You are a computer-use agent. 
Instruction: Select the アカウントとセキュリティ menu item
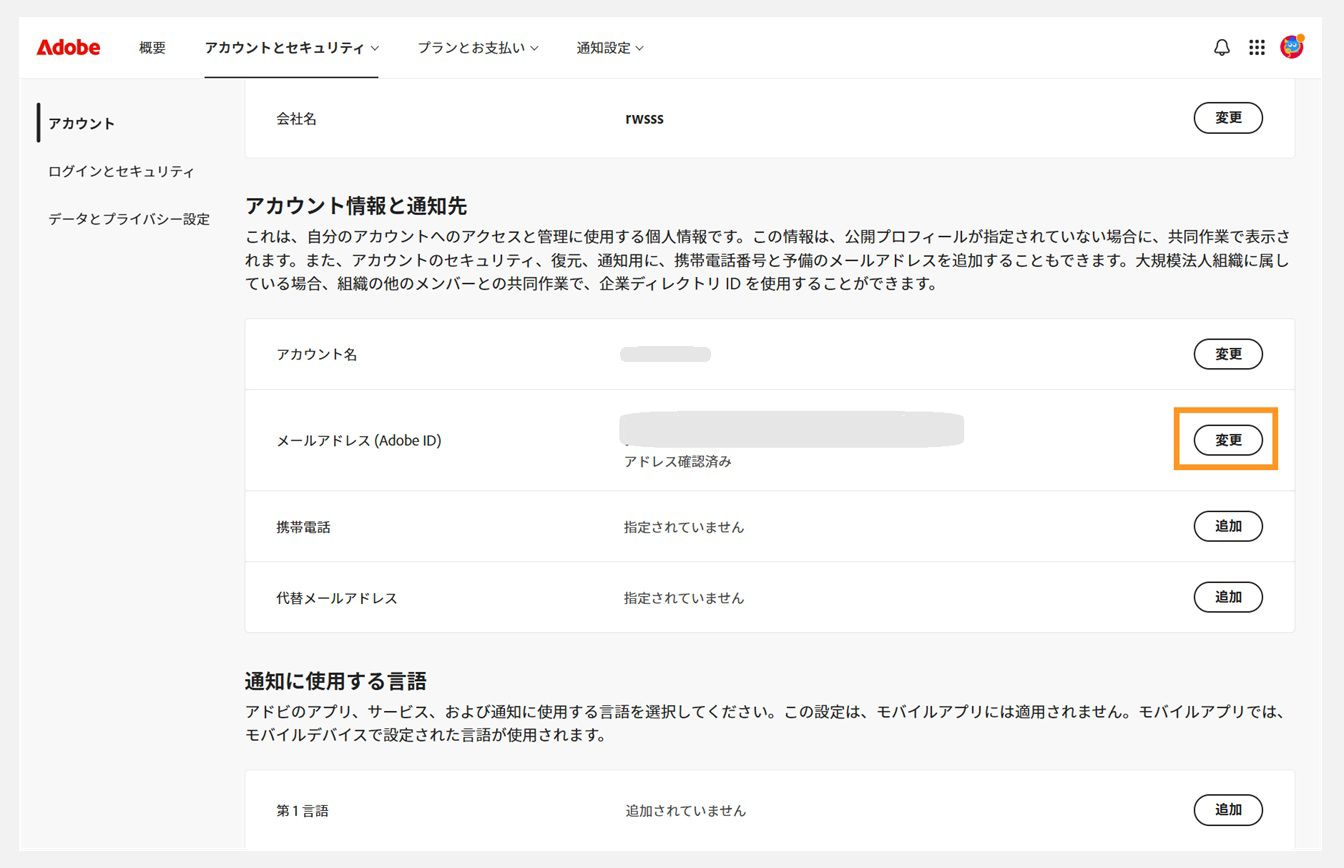(x=285, y=47)
